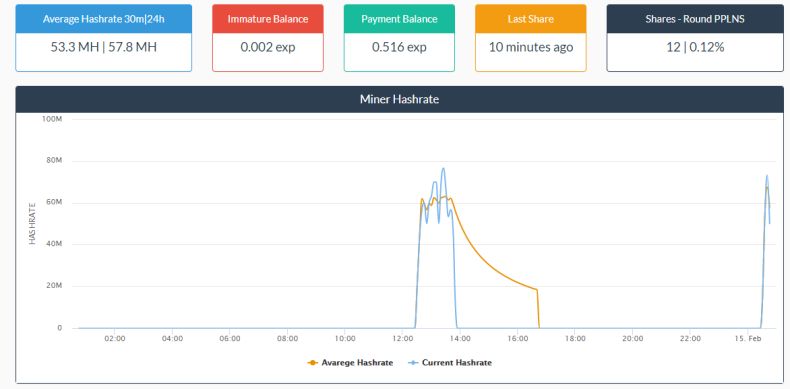Click the Last Share card header
790x389 pixels.
click(531, 19)
